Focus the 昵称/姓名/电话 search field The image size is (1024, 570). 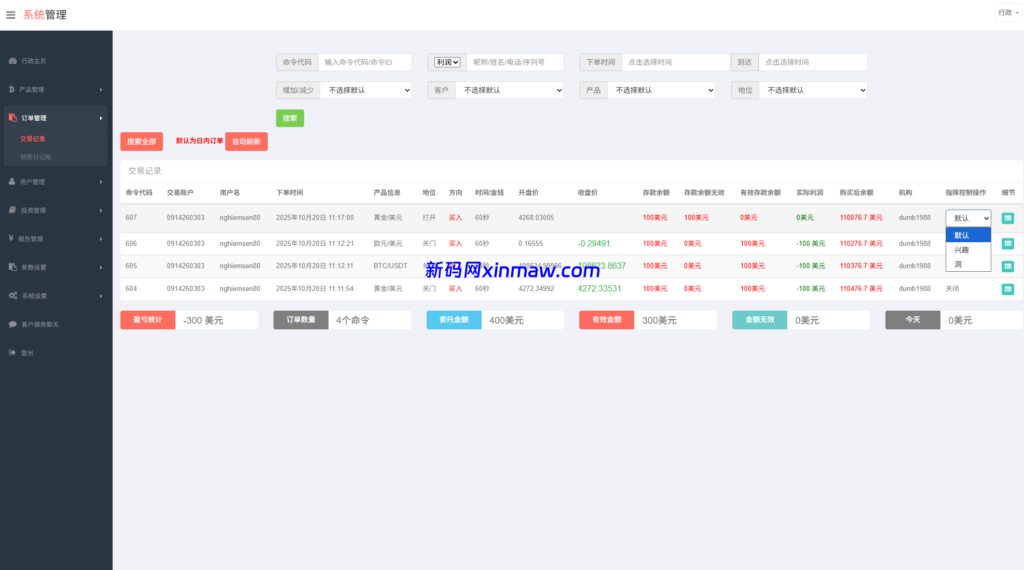click(x=515, y=62)
